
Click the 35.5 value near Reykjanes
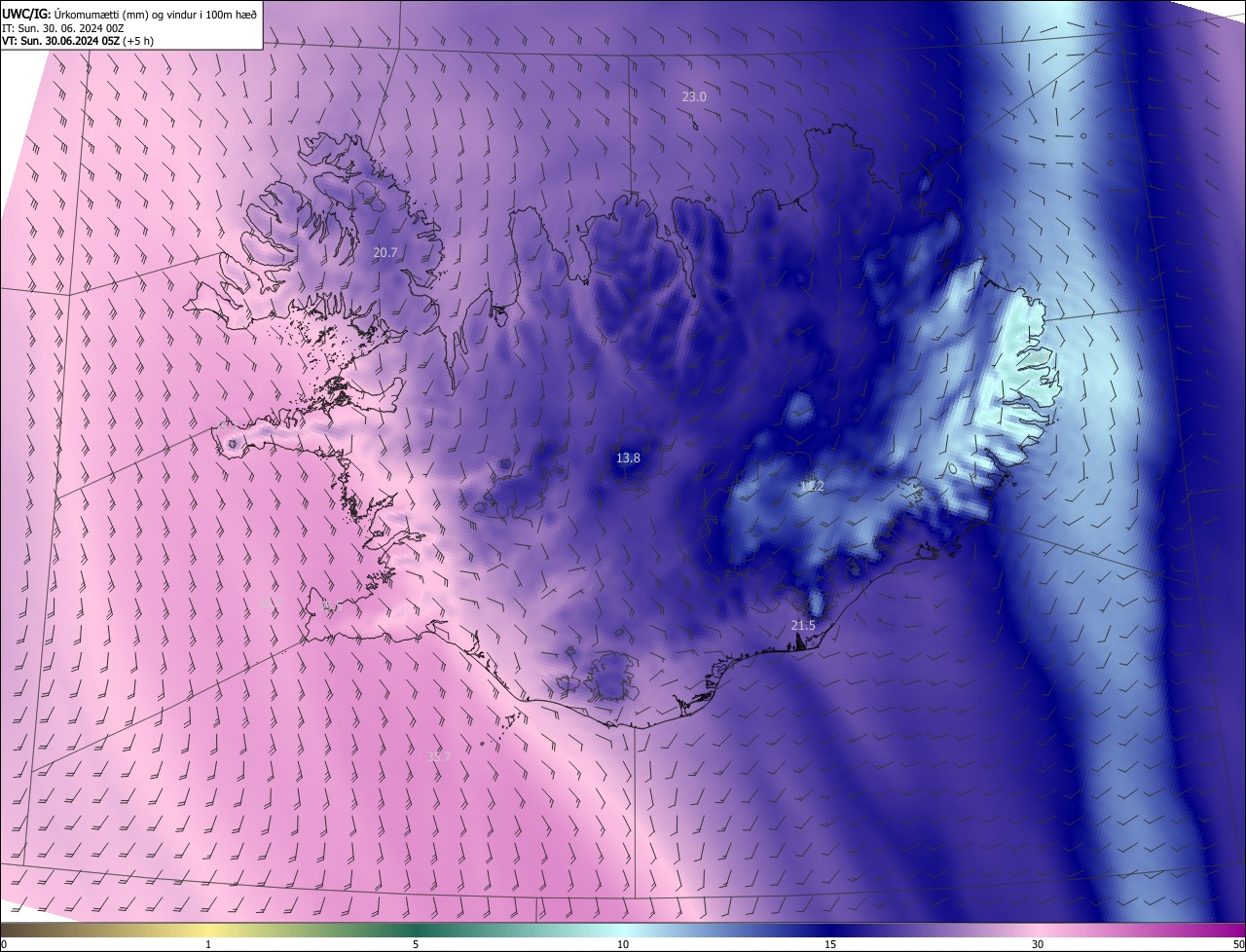331,605
